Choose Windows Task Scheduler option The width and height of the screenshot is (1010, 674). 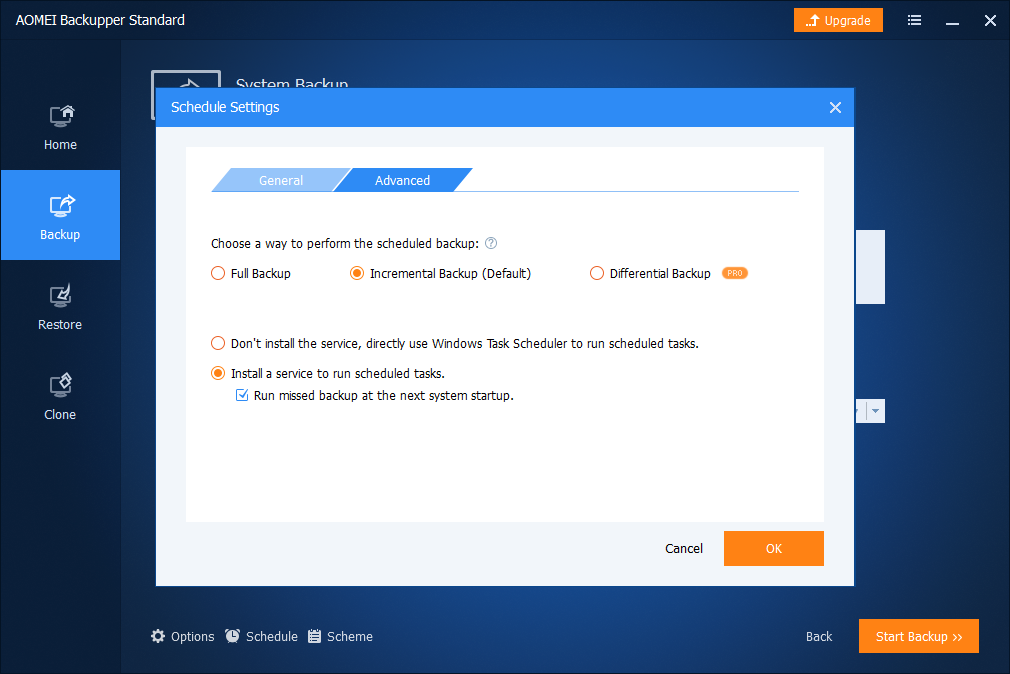218,343
